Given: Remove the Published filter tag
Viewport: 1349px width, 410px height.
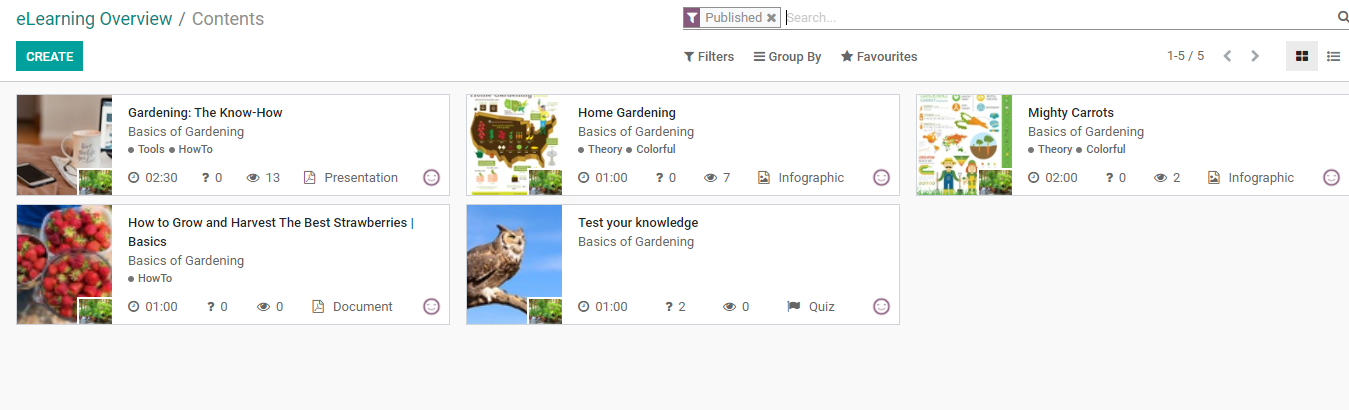Looking at the screenshot, I should coord(771,18).
